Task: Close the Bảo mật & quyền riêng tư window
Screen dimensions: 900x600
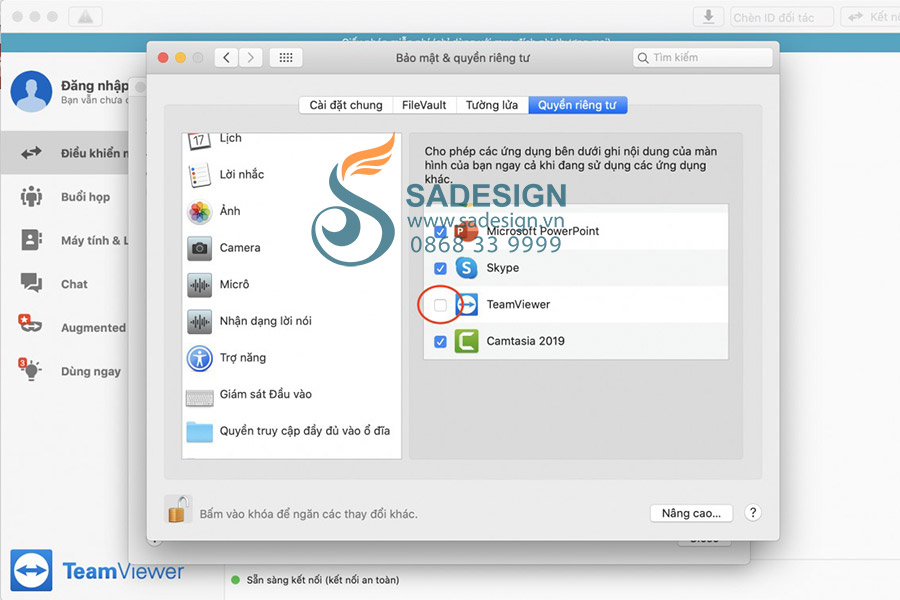Action: click(x=163, y=57)
